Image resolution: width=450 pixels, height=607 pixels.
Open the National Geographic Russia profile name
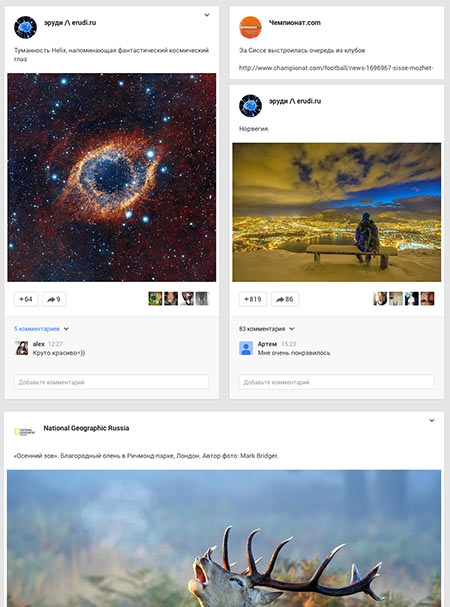[x=86, y=428]
